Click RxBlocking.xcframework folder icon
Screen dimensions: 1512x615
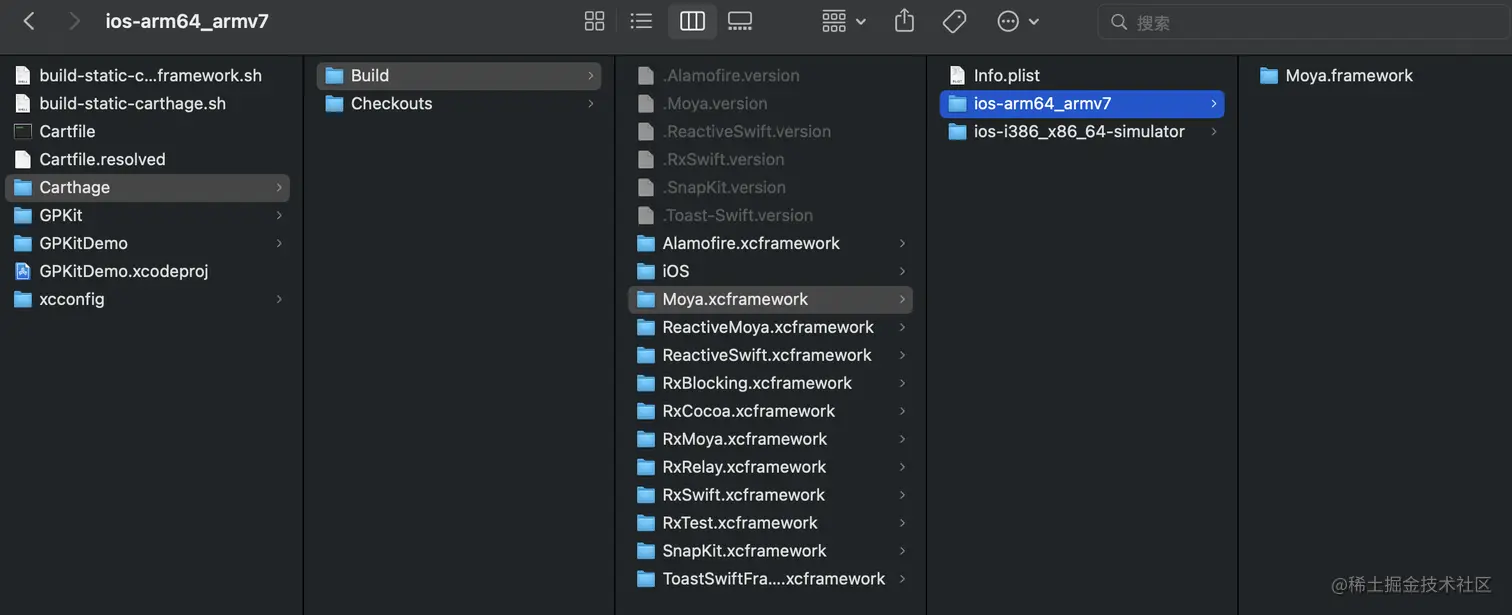646,383
